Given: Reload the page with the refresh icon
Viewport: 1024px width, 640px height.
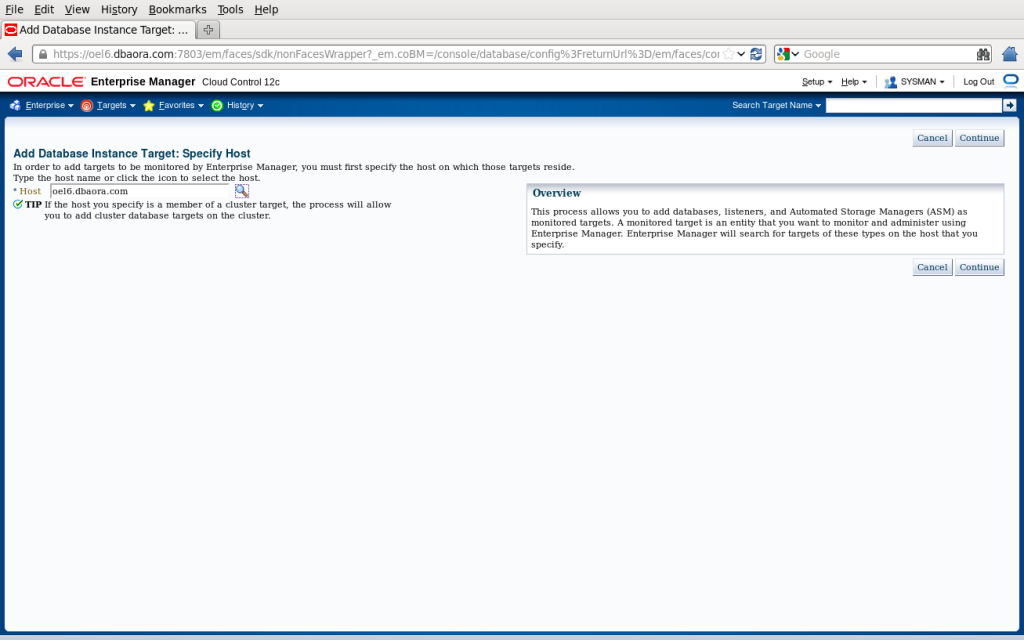Looking at the screenshot, I should pyautogui.click(x=756, y=54).
